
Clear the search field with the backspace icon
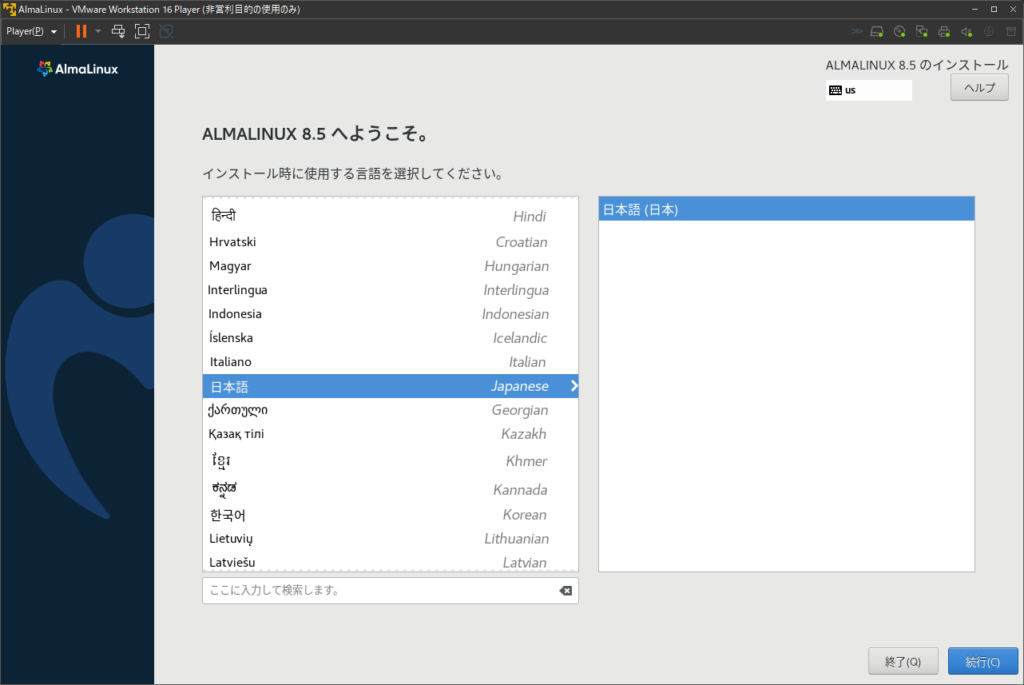pos(566,590)
